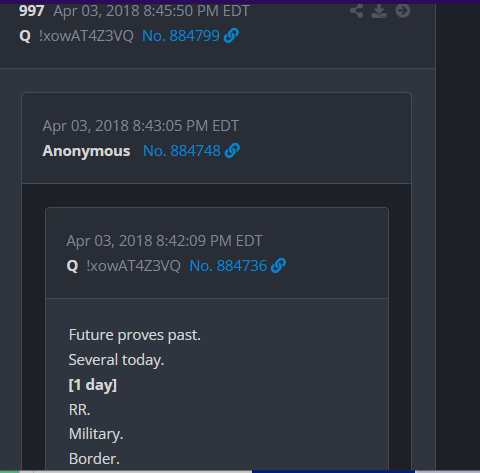Click tripcode !xowAT4Z3VQ beside No. 884736

[133, 266]
